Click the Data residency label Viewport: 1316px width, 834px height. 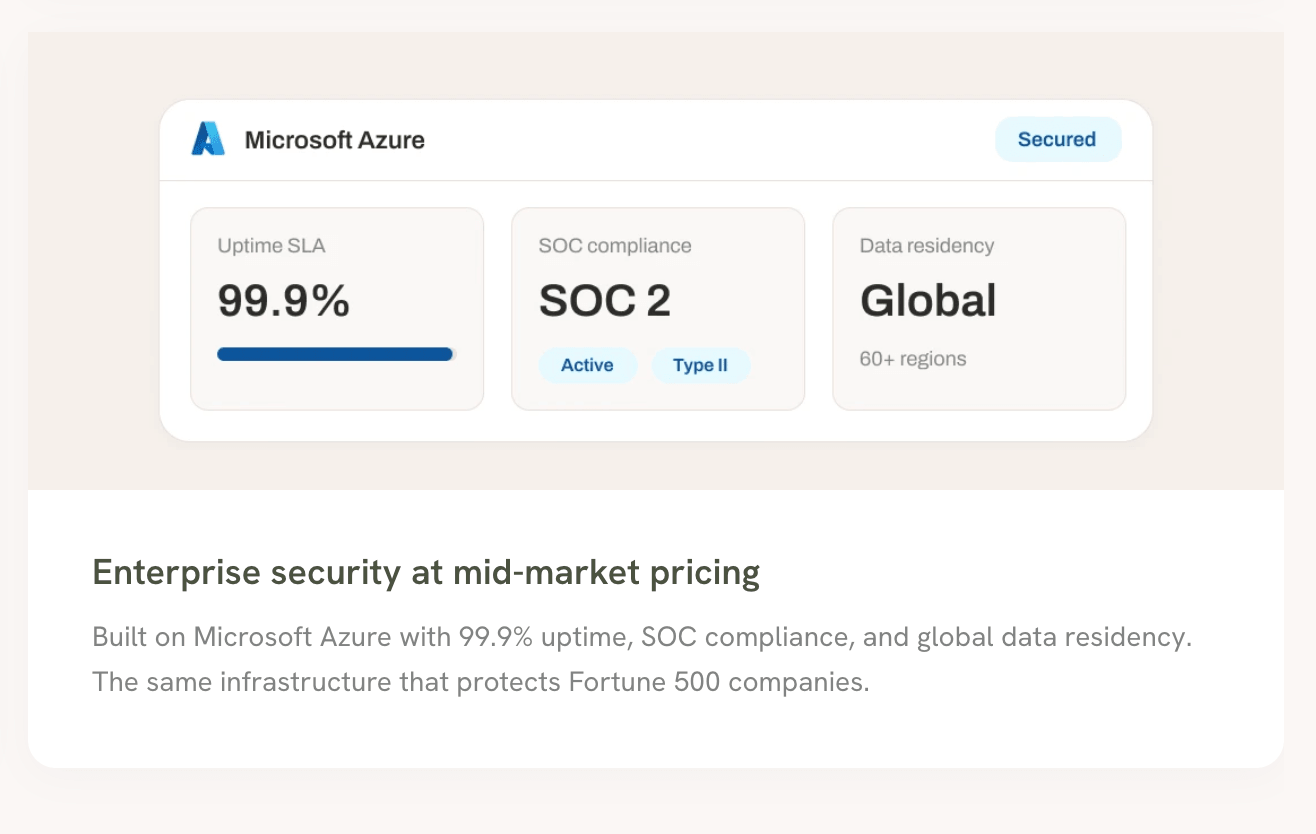tap(927, 245)
